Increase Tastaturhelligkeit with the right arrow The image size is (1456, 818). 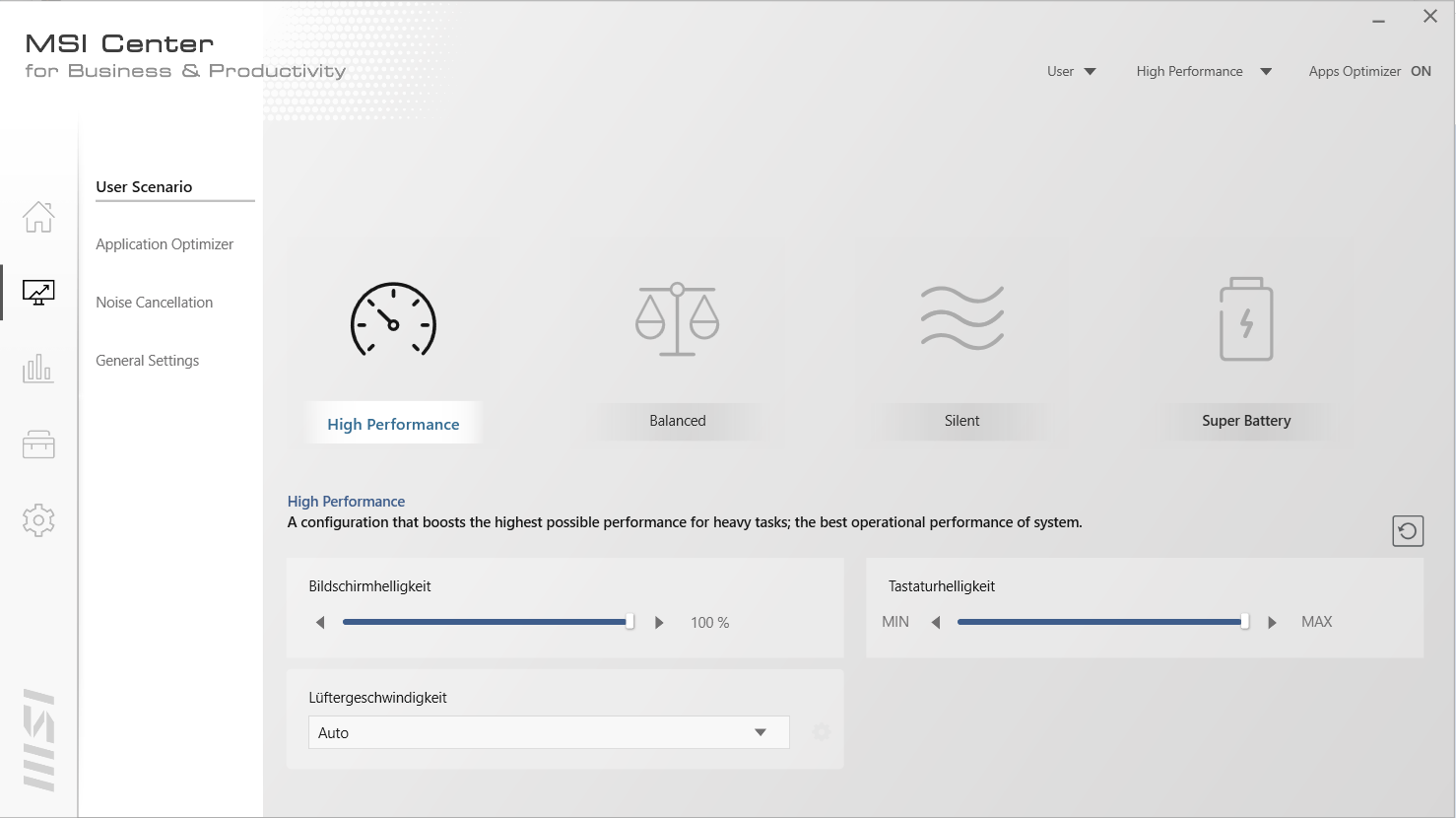(x=1272, y=623)
